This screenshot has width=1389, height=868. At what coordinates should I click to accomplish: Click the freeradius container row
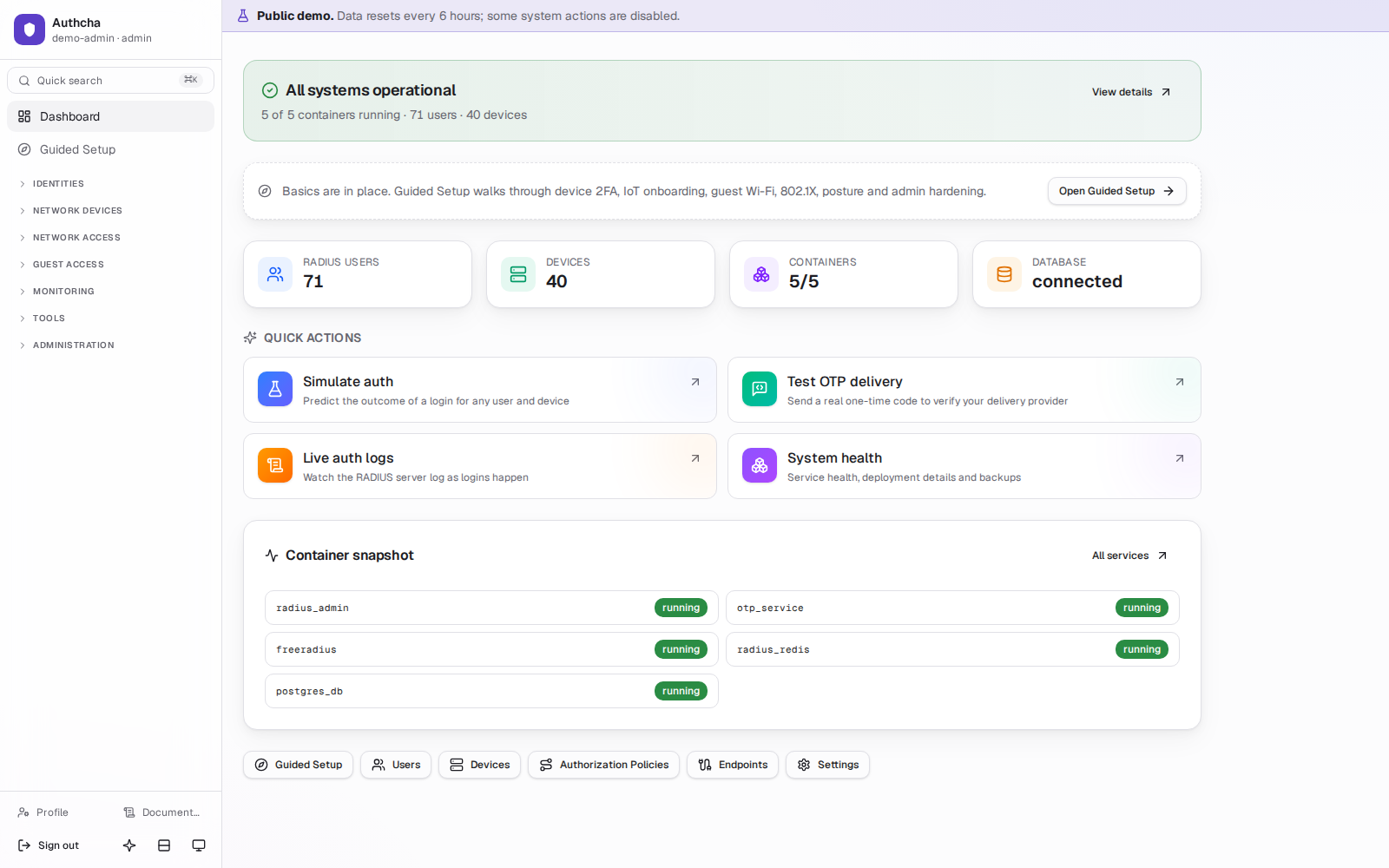[x=491, y=649]
